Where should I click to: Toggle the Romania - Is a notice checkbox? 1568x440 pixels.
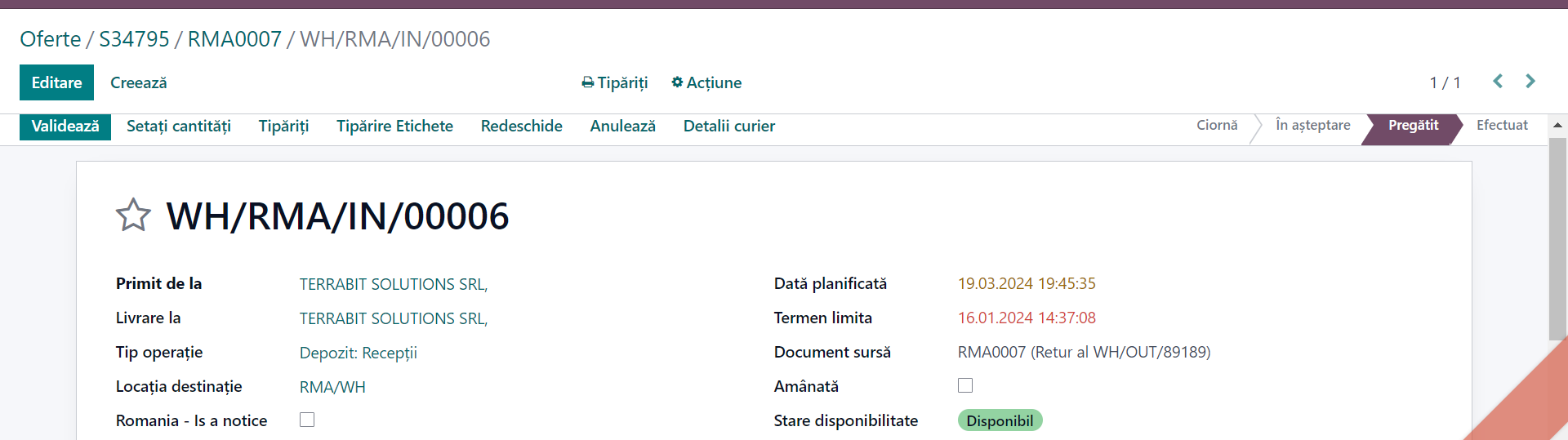click(x=307, y=420)
